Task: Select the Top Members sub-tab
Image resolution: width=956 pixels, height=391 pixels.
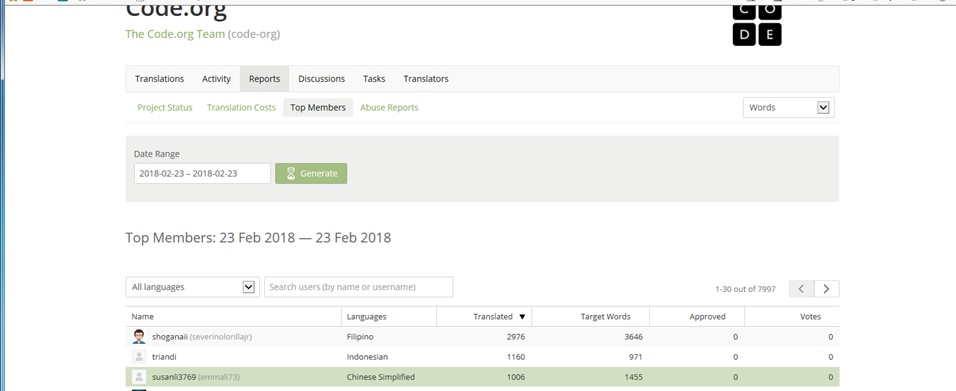Action: [x=318, y=107]
